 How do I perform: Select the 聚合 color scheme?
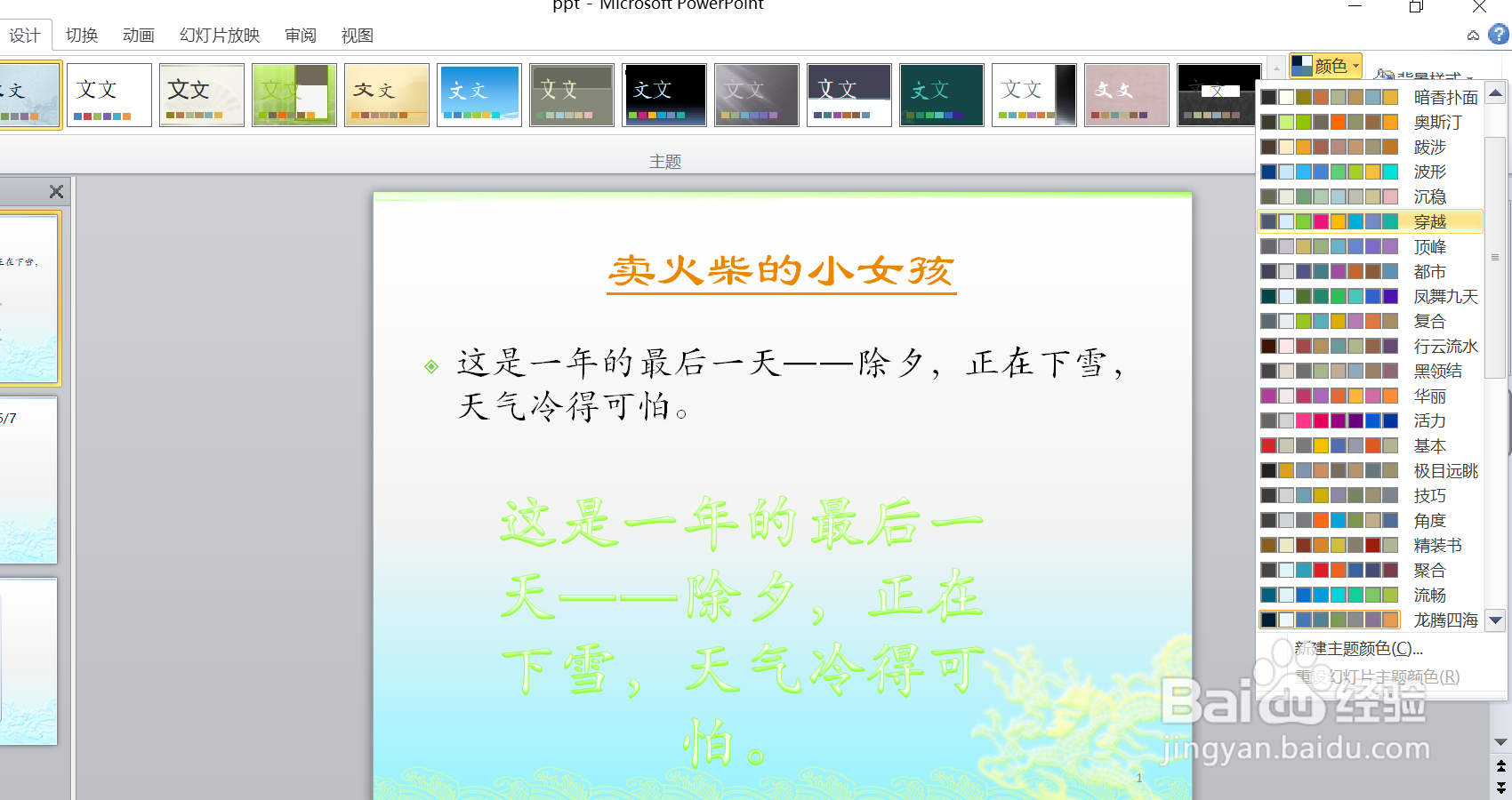tap(1371, 570)
